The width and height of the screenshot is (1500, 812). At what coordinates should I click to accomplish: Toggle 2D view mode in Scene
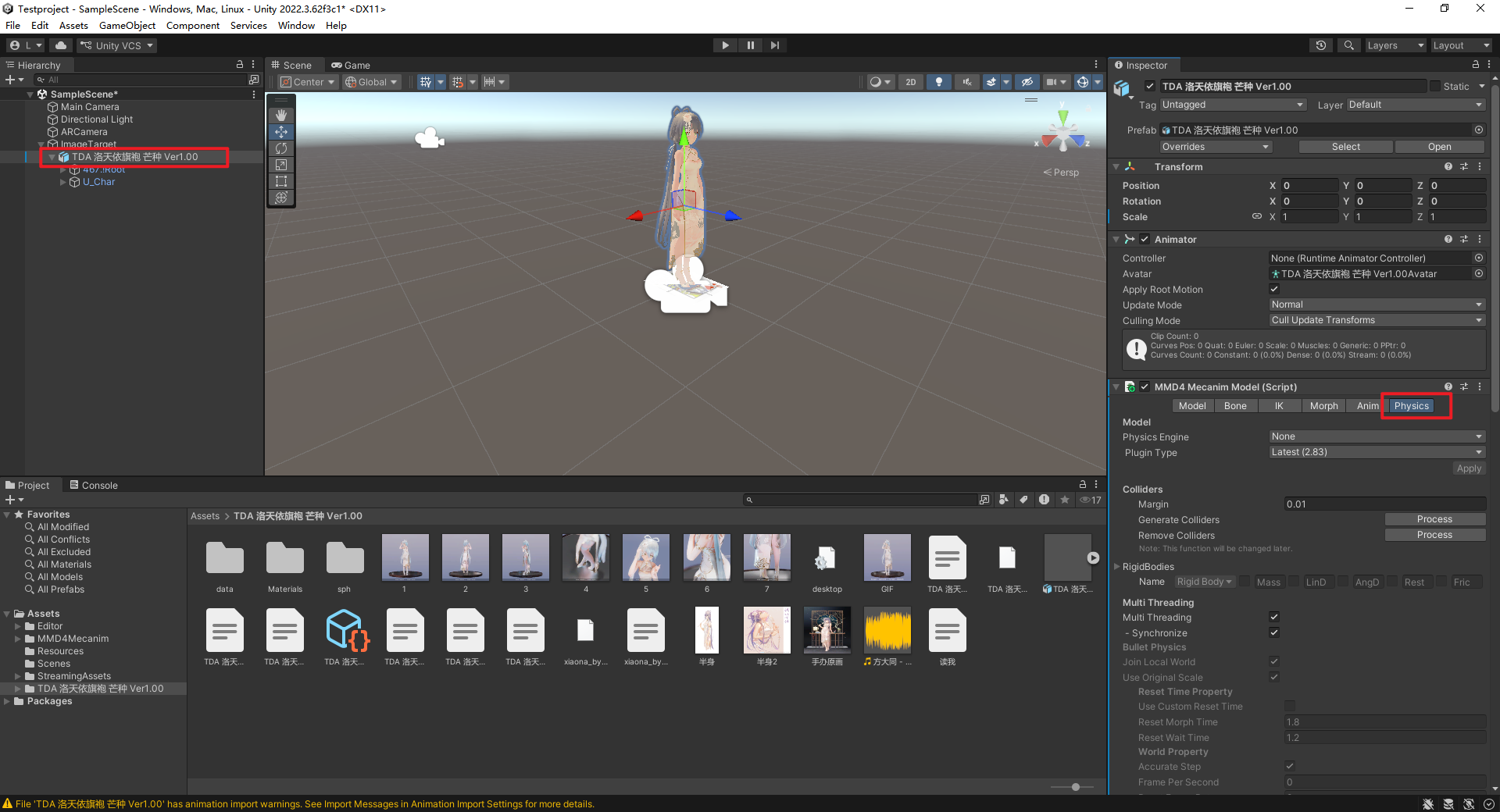[x=910, y=82]
